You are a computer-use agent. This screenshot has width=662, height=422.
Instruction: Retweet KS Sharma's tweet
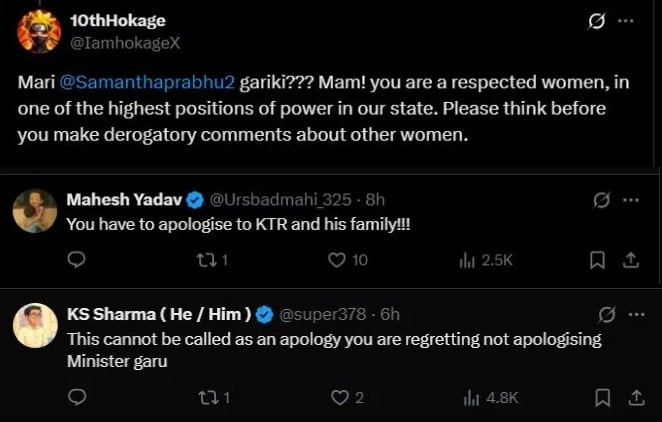pyautogui.click(x=203, y=397)
